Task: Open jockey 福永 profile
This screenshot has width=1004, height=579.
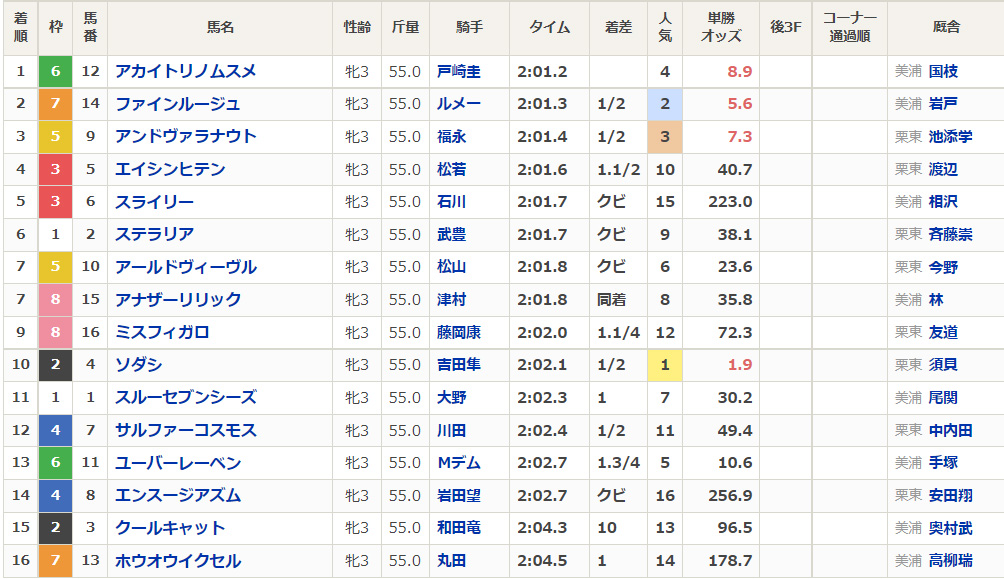Action: [x=451, y=136]
